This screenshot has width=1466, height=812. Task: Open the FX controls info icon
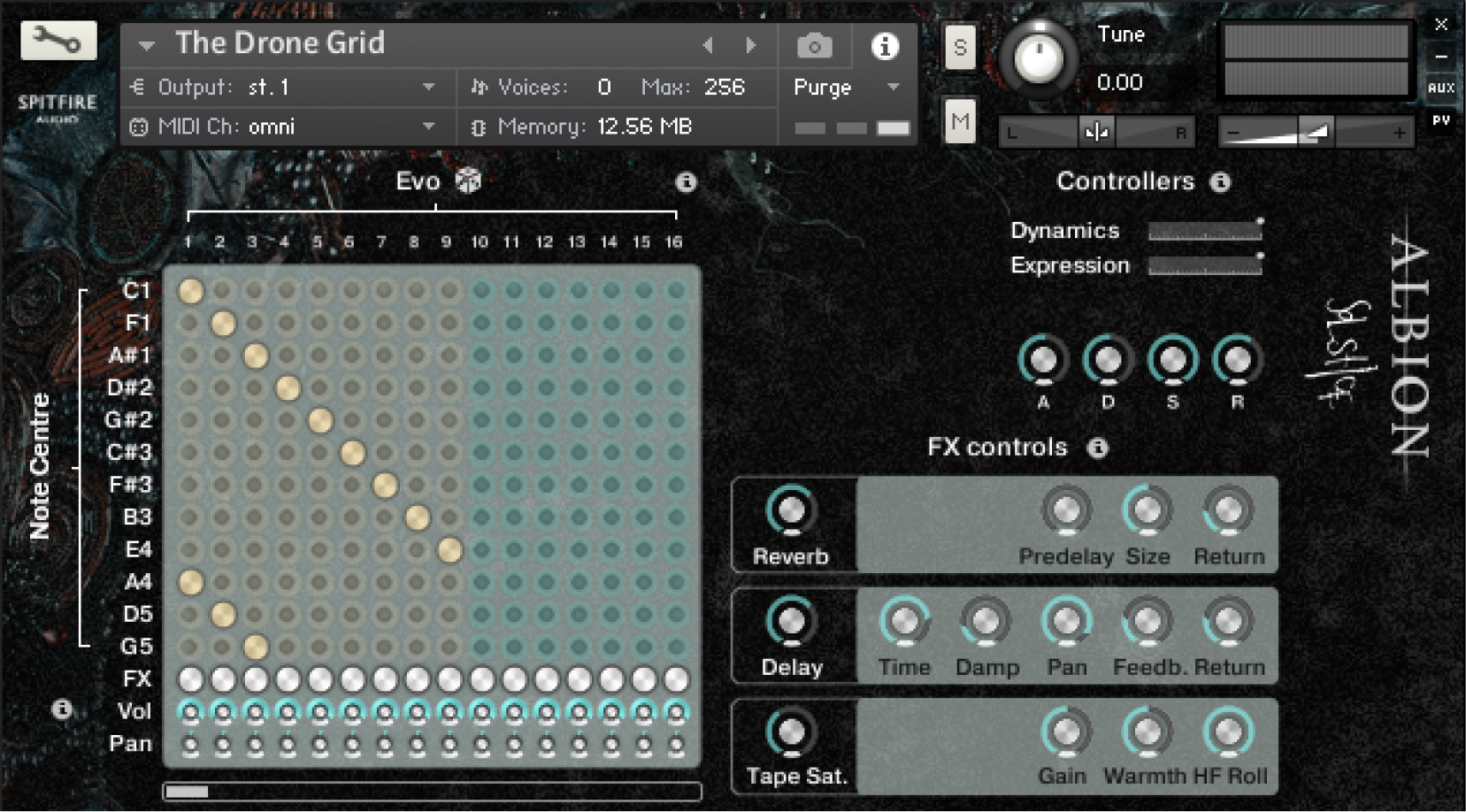[x=1097, y=448]
